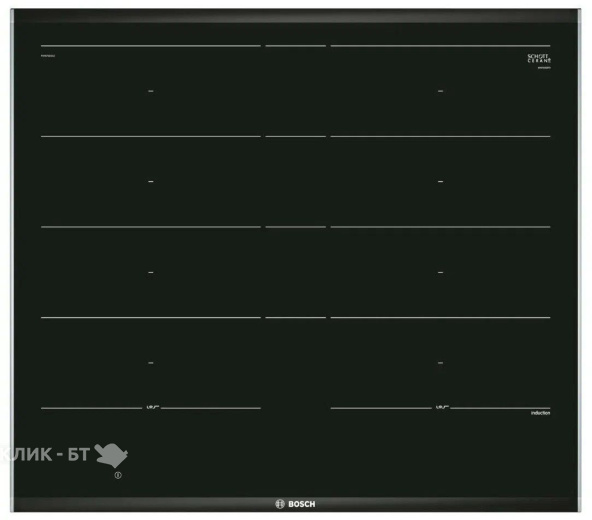This screenshot has height=520, width=592.
Task: Click the Bosch circular emblem
Action: [280, 504]
